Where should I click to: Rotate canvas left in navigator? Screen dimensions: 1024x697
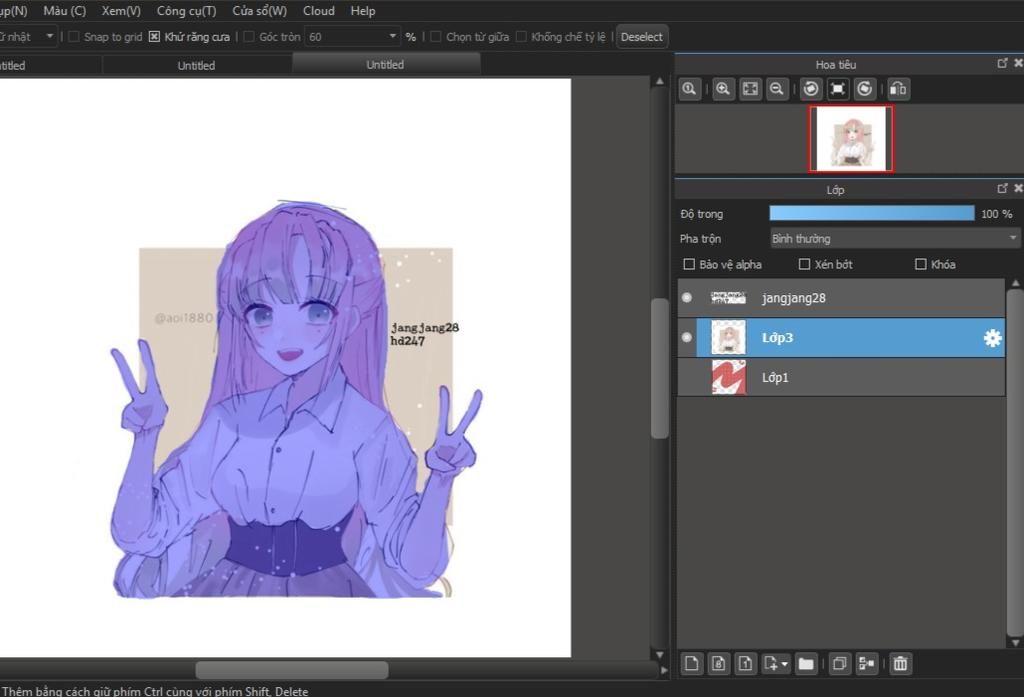click(x=811, y=89)
